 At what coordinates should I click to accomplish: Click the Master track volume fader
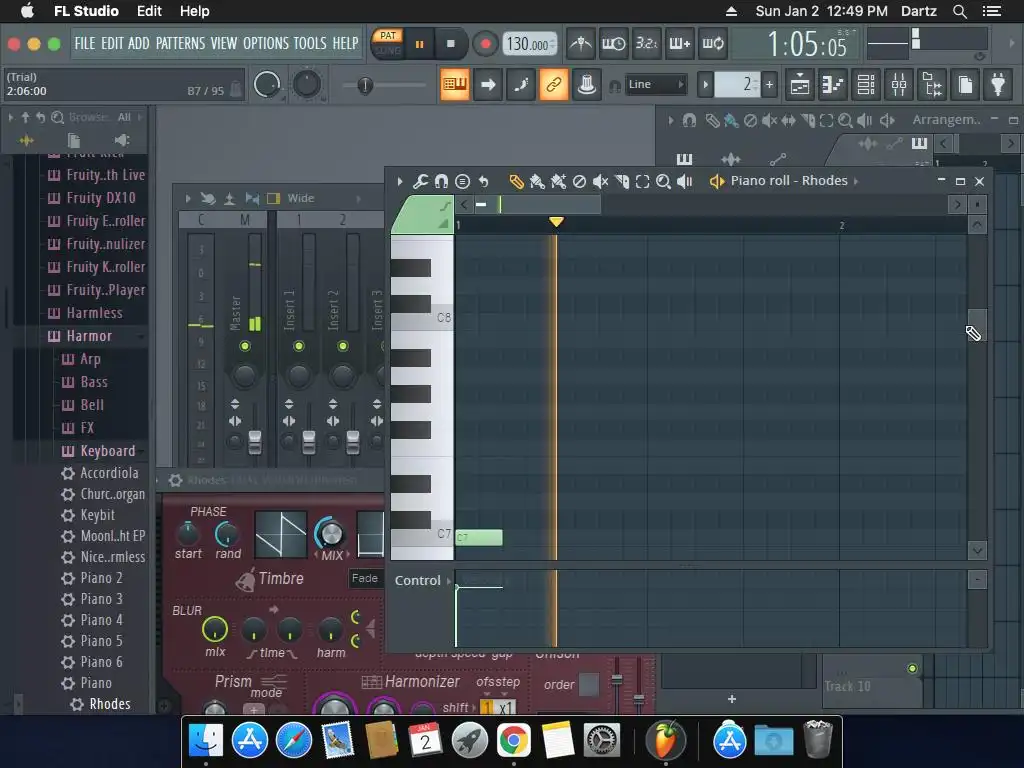(x=255, y=443)
